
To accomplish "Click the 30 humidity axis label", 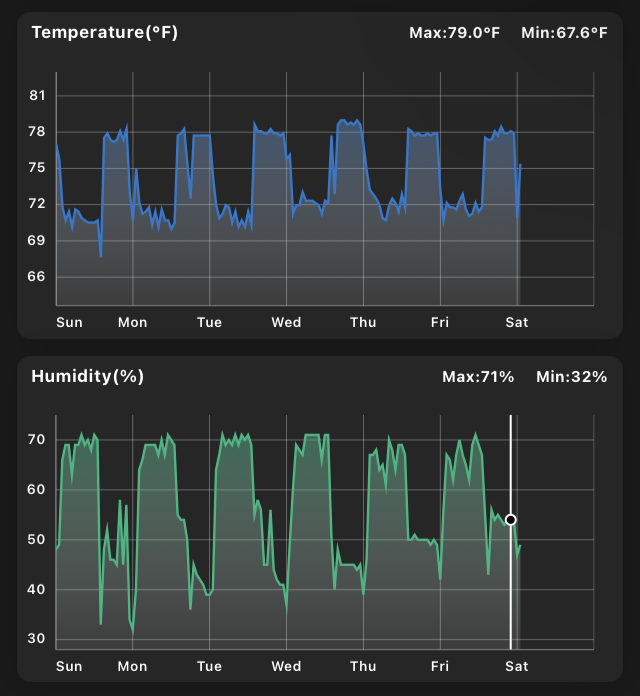I will 36,639.
